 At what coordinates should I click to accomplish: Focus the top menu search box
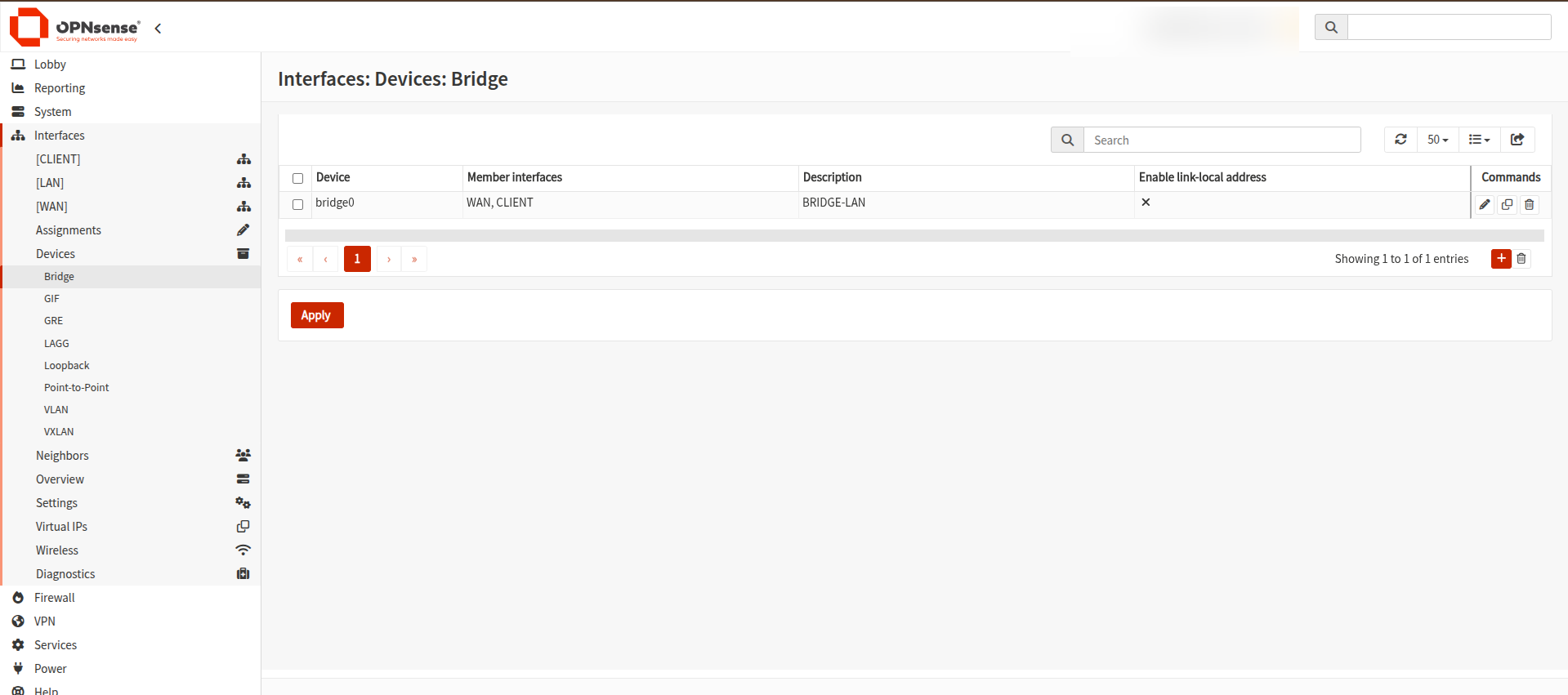point(1450,27)
